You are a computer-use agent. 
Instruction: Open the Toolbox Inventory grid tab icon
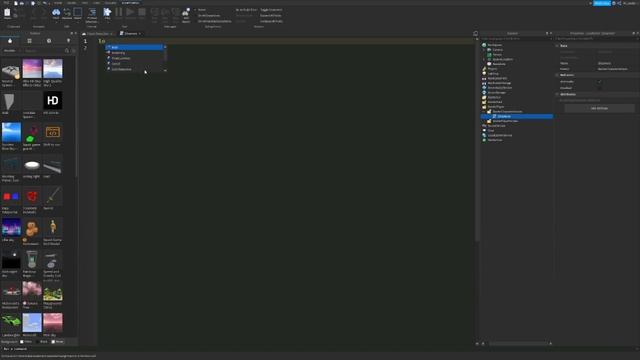tap(29, 41)
